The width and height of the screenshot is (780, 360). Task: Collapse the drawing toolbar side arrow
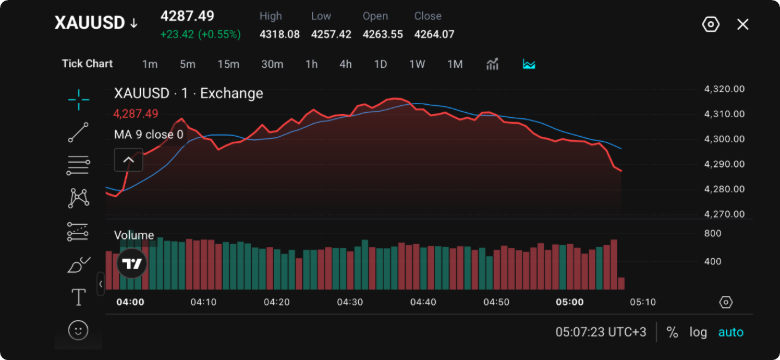pos(100,284)
